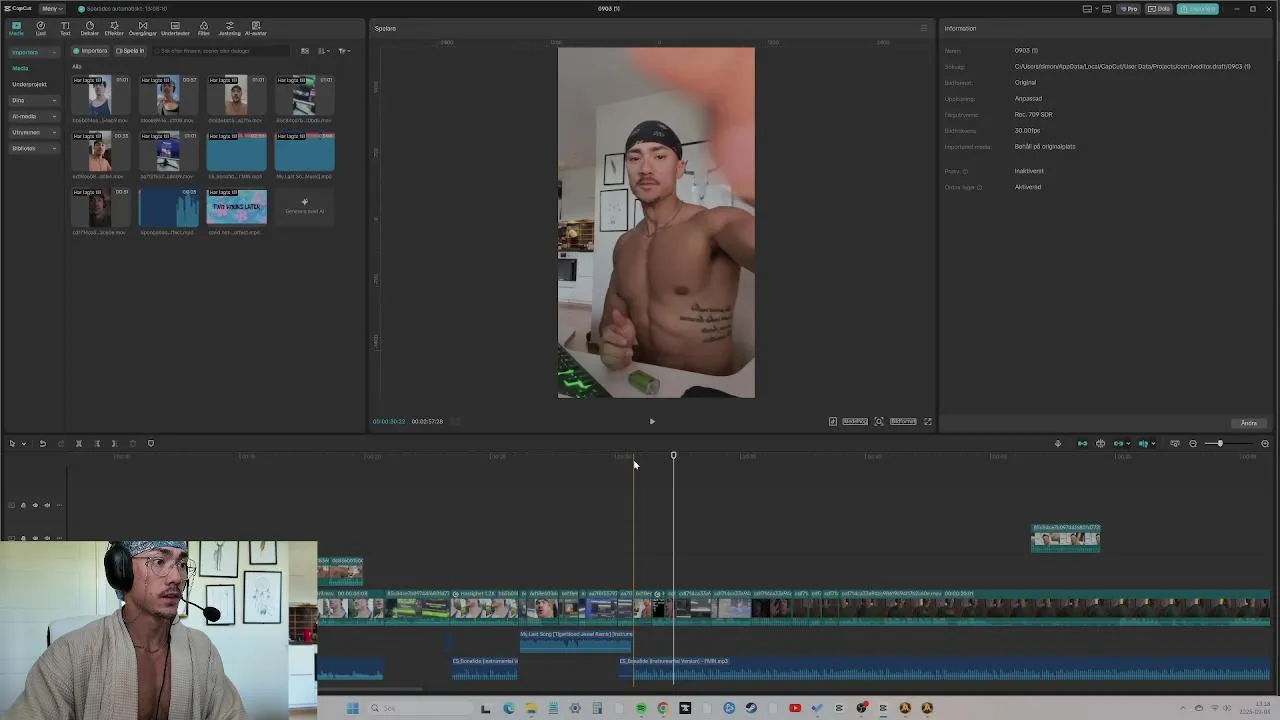The image size is (1280, 720).
Task: Click the Importera button
Action: pos(90,51)
